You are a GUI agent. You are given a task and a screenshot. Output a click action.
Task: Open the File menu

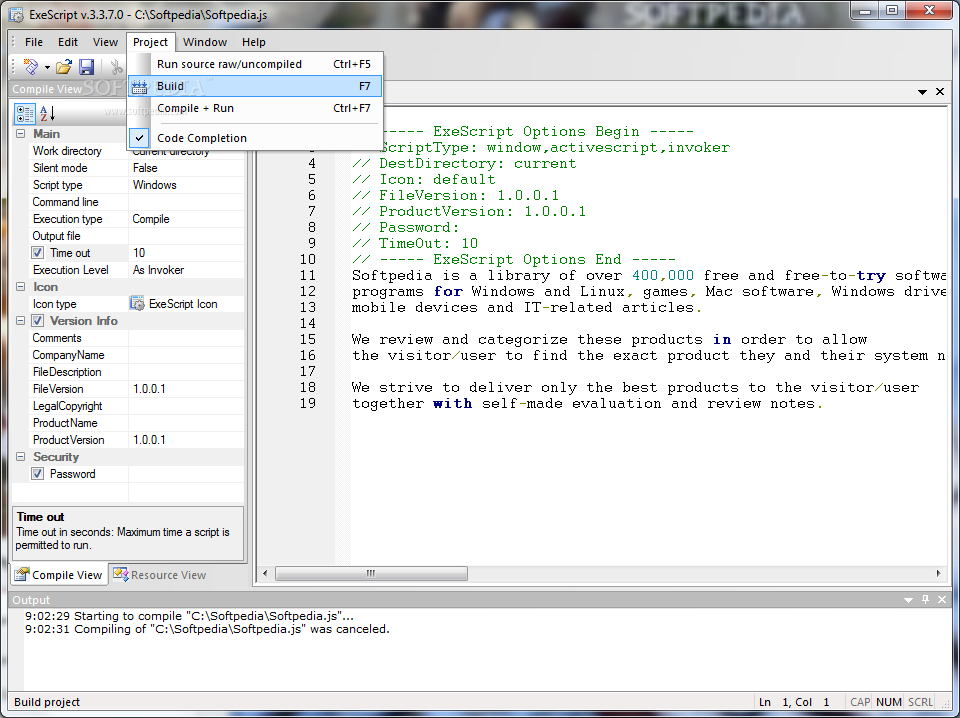[x=34, y=42]
